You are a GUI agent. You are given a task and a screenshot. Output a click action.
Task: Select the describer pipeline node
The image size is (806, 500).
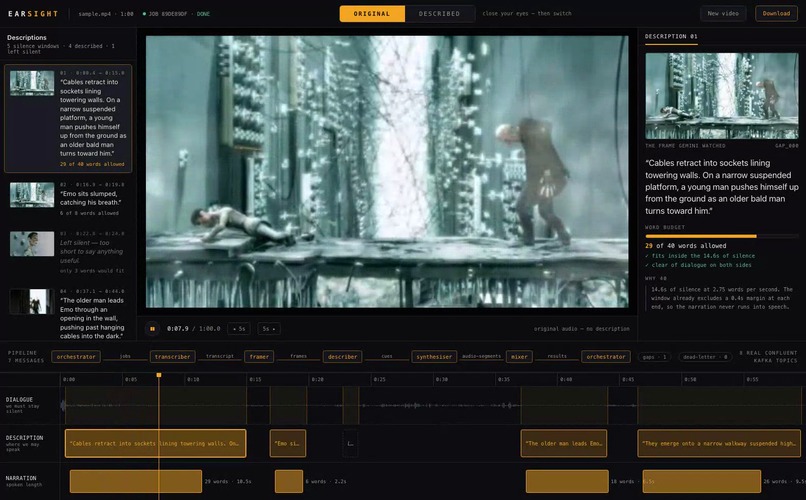pyautogui.click(x=342, y=357)
